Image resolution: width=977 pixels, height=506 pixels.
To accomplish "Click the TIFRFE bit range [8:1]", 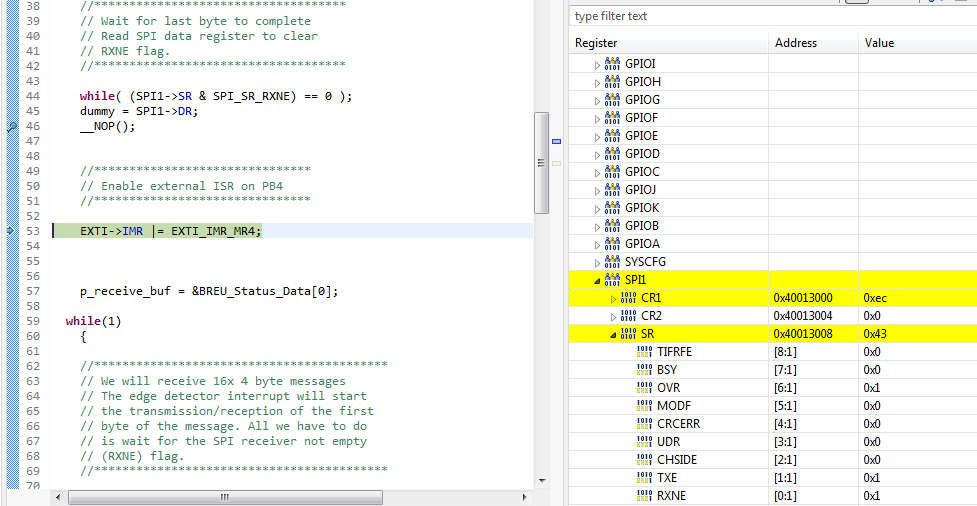I will 785,352.
